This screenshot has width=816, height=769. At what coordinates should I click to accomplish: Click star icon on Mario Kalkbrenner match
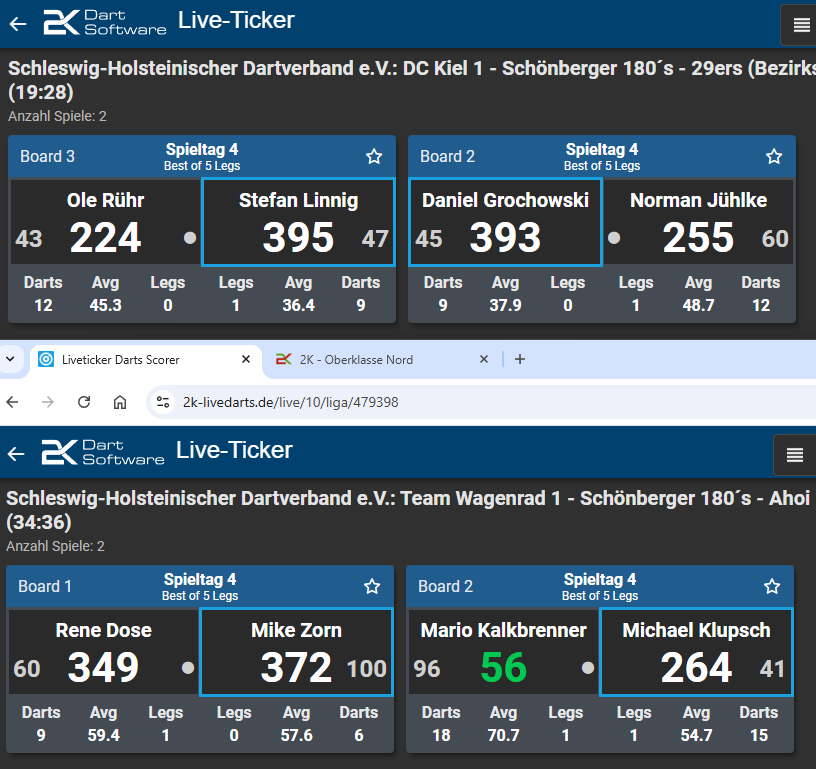pyautogui.click(x=772, y=586)
